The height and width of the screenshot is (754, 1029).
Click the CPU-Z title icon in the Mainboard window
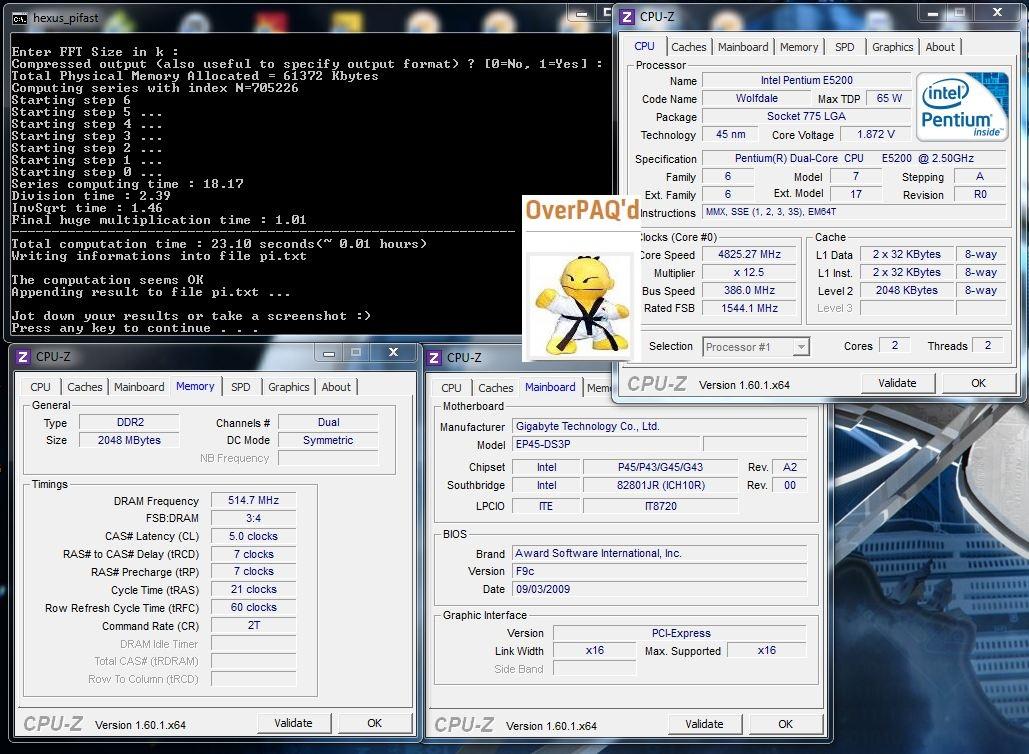[x=434, y=358]
